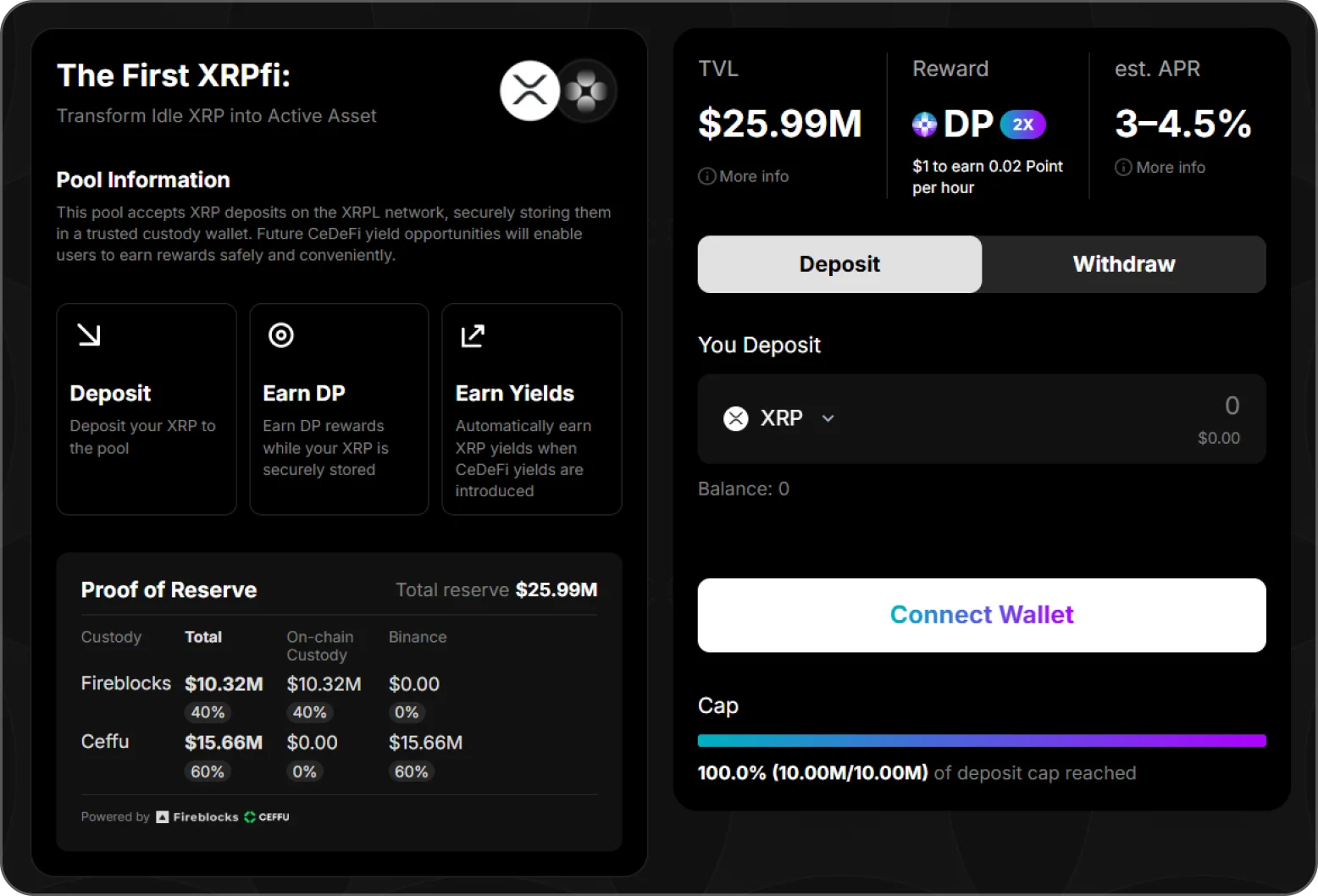
Task: Expand the XRP token dropdown chevron
Action: tap(828, 418)
